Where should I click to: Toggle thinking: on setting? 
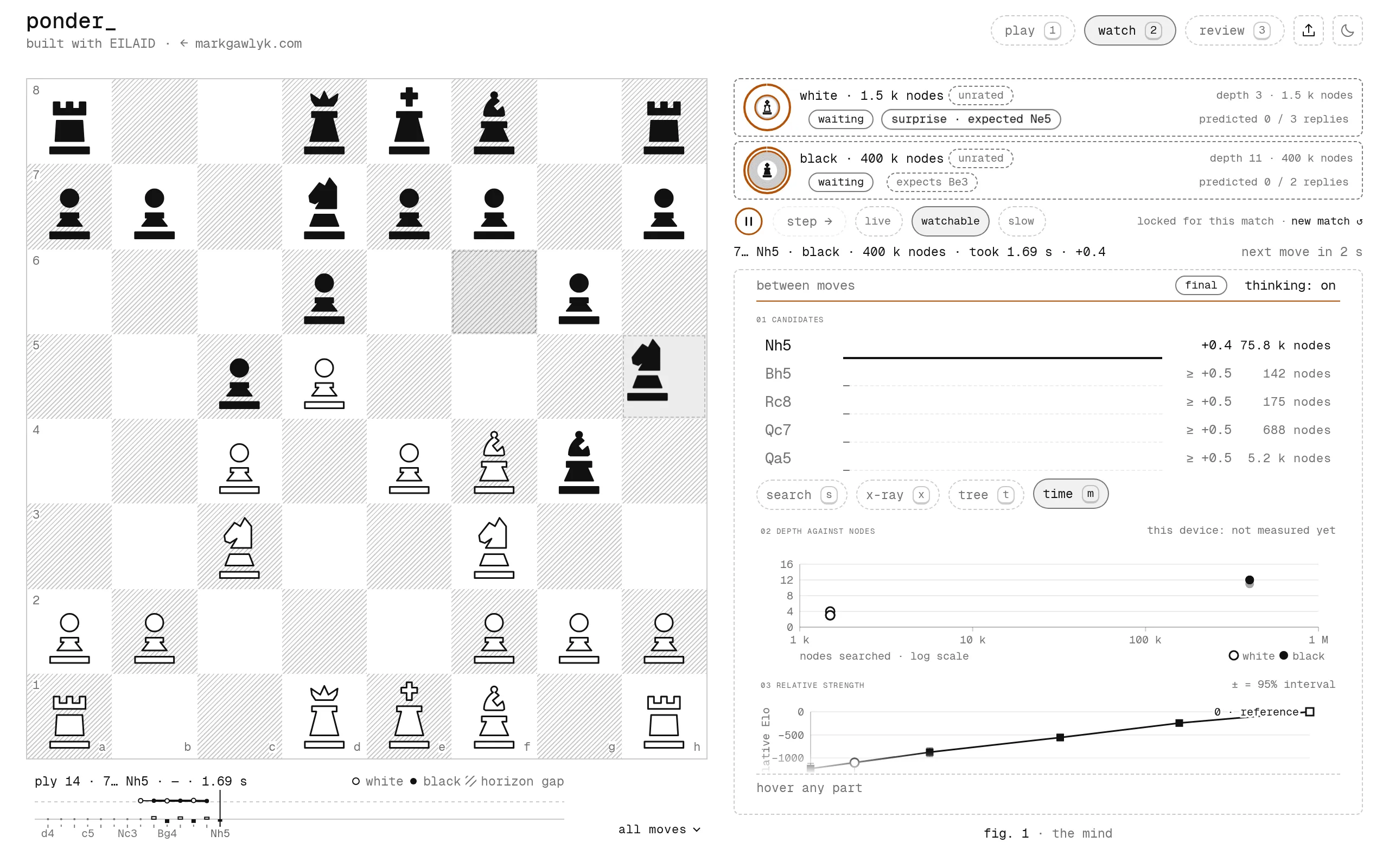pyautogui.click(x=1290, y=285)
